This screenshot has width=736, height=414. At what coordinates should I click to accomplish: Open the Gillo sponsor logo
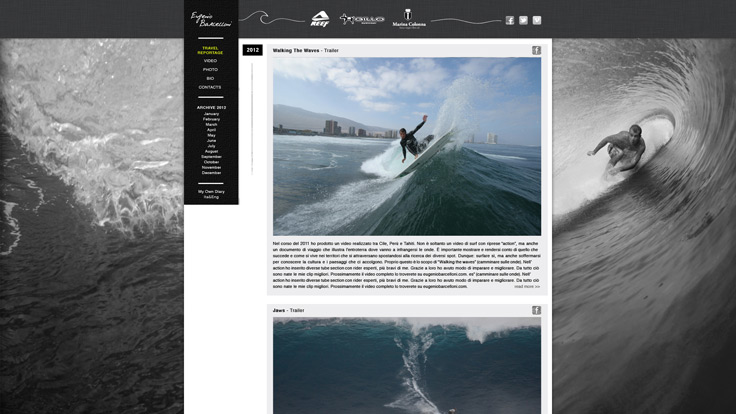[362, 19]
